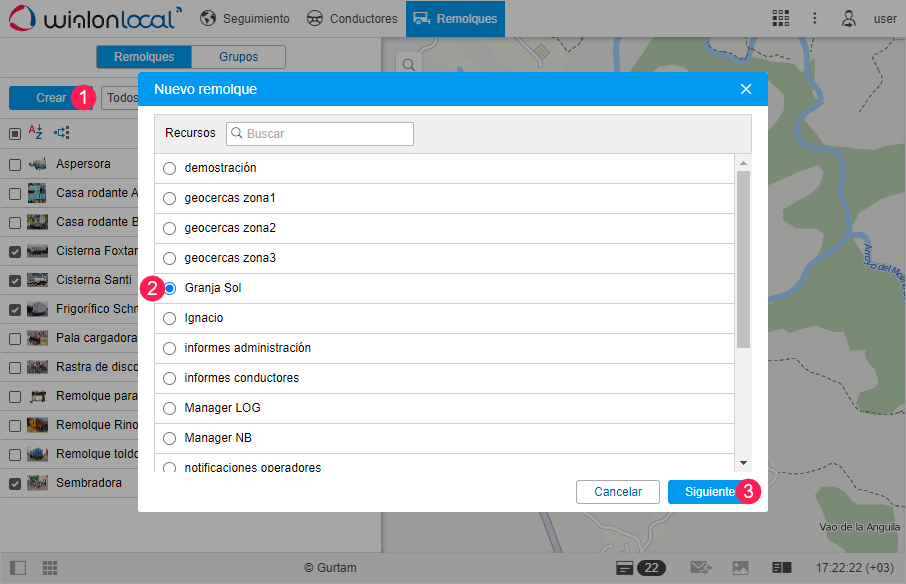
Task: Click the scroll up arrow in resource list
Action: 744,163
